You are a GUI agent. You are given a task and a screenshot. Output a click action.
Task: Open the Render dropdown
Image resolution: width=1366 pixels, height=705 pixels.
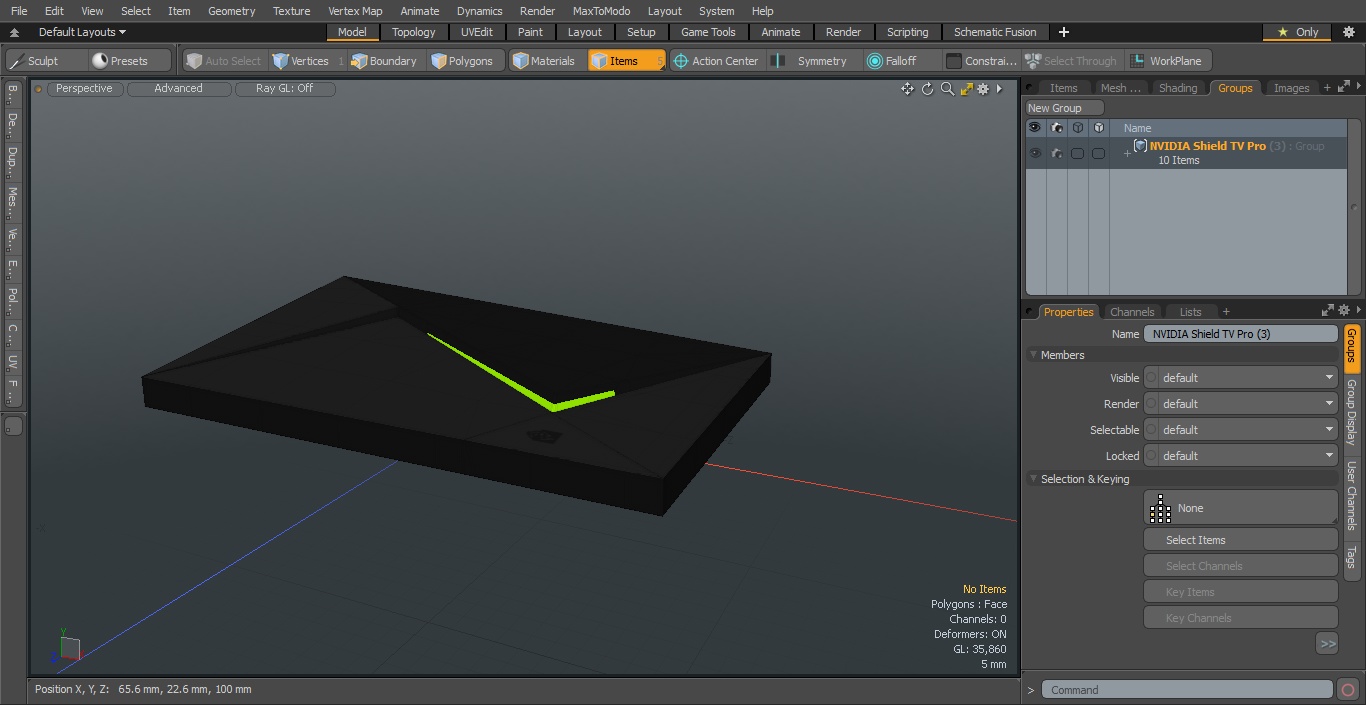[x=1240, y=404]
